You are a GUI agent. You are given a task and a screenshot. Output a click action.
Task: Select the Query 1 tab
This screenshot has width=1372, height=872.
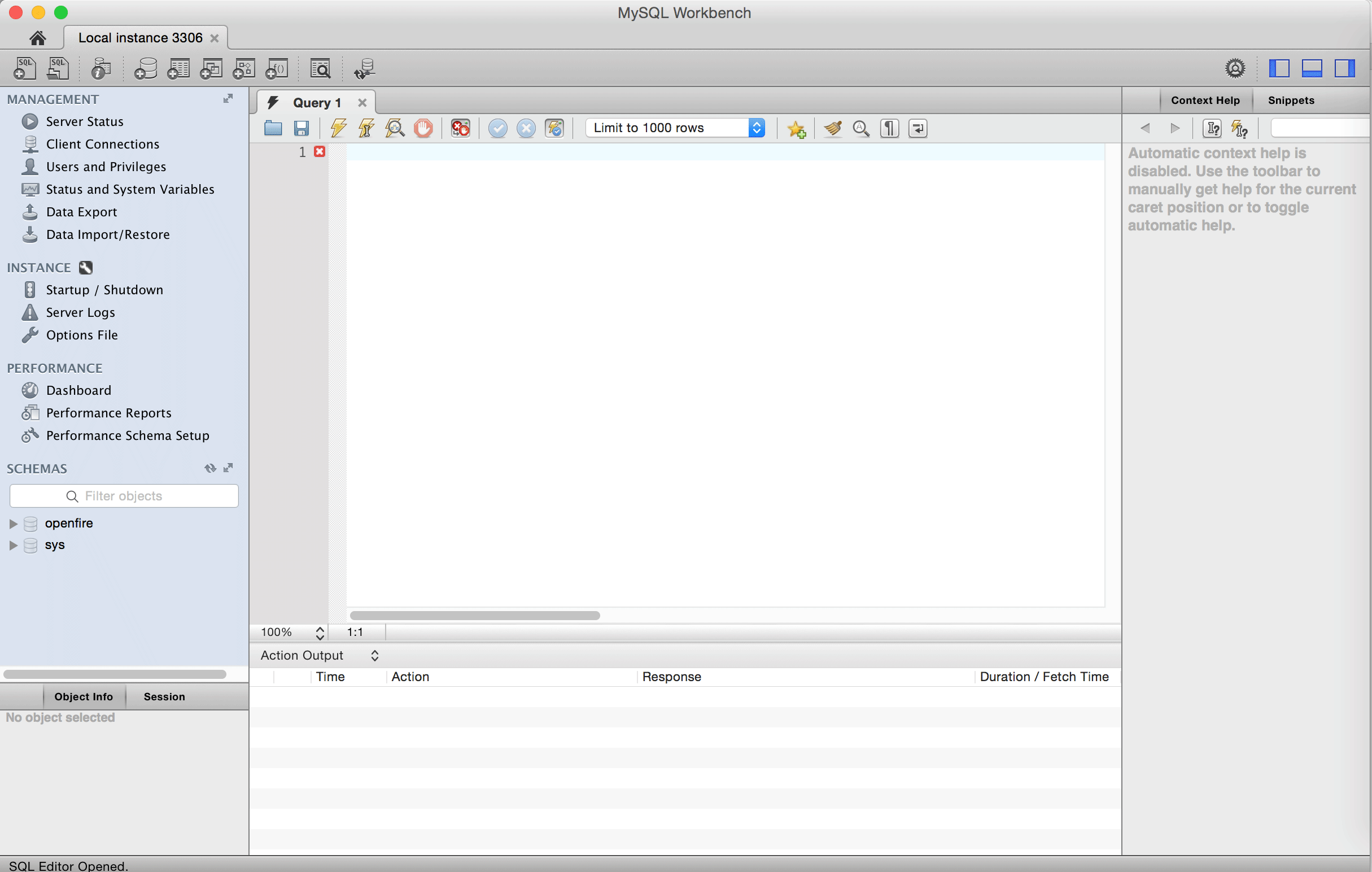click(317, 103)
